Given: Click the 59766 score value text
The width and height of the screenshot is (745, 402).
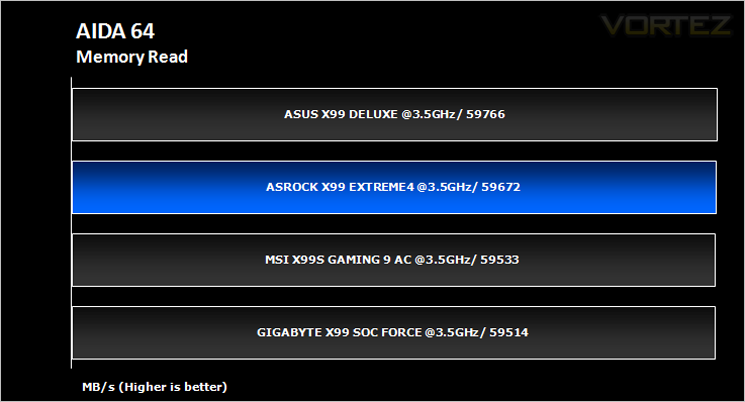Looking at the screenshot, I should click(485, 114).
